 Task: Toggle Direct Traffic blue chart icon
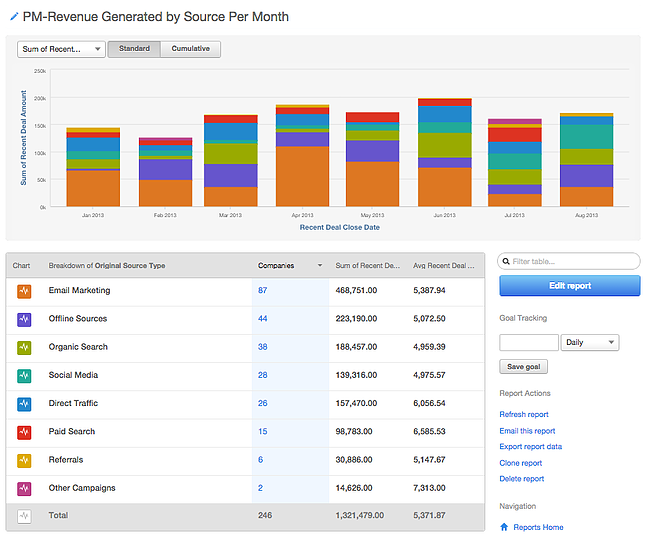[24, 404]
